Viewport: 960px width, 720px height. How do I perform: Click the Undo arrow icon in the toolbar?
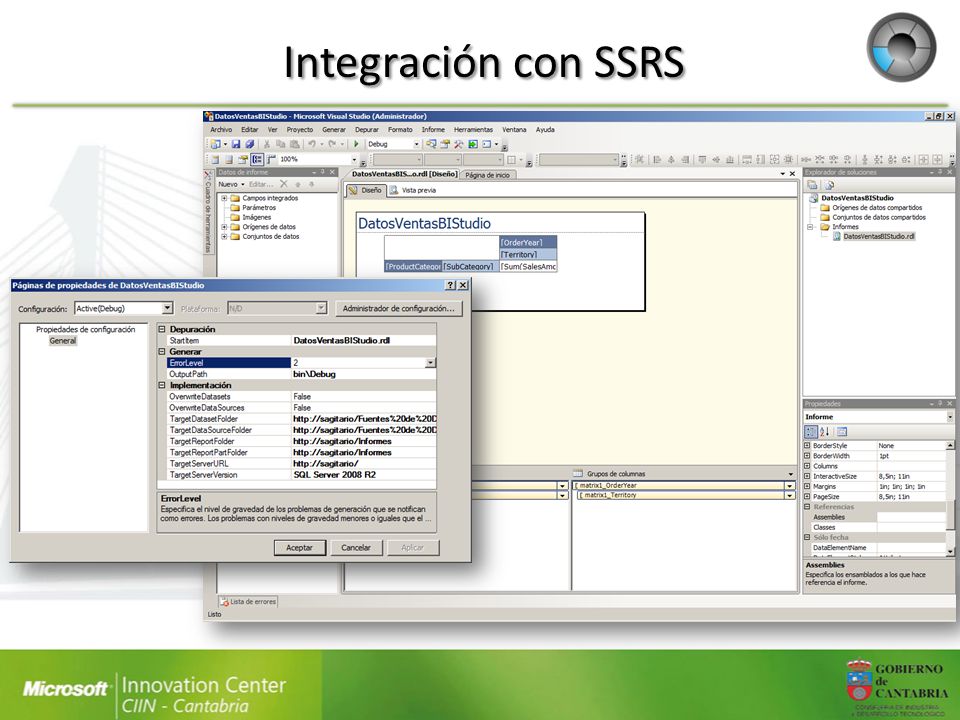[x=312, y=144]
